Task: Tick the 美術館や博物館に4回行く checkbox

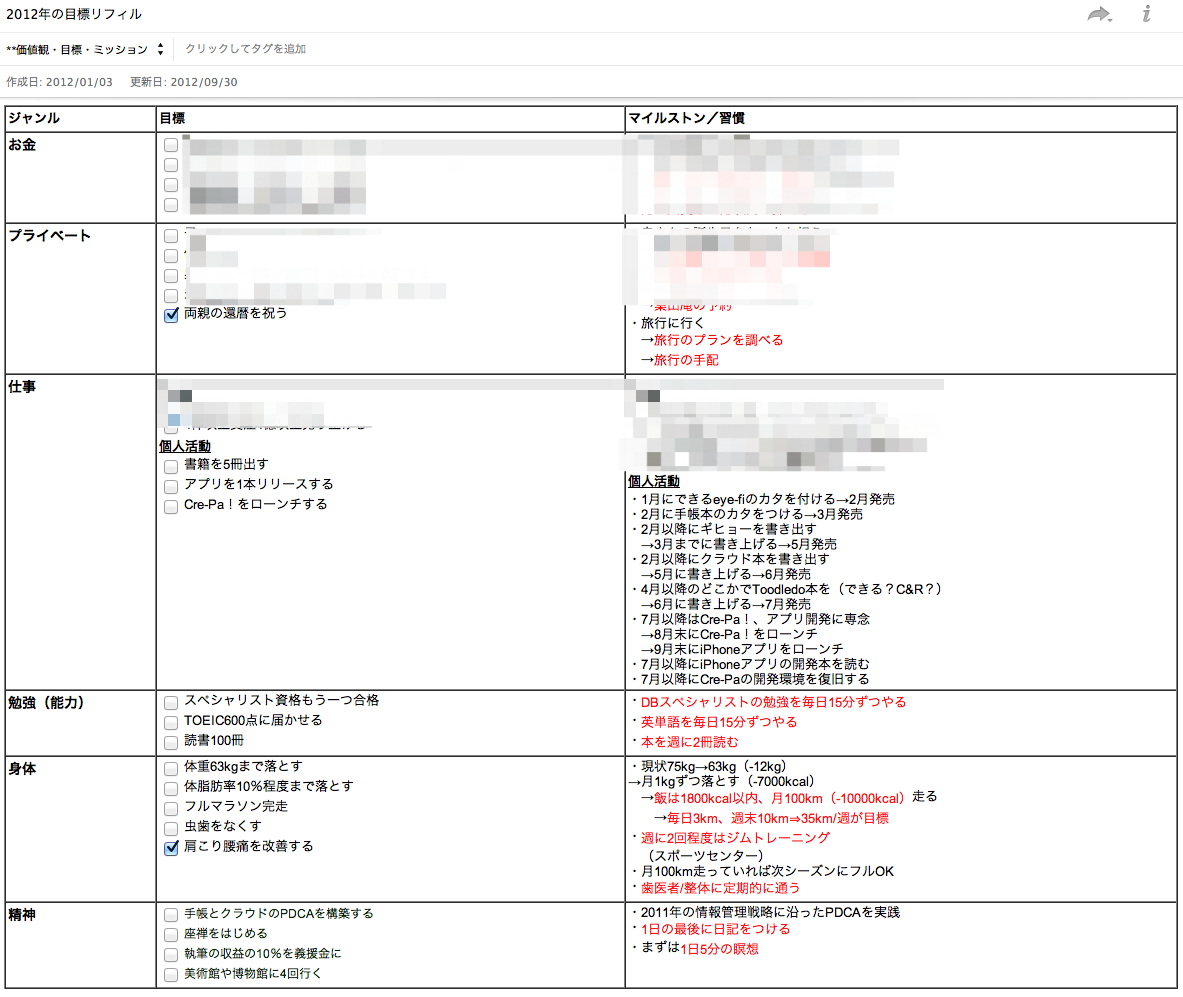Action: coord(171,974)
